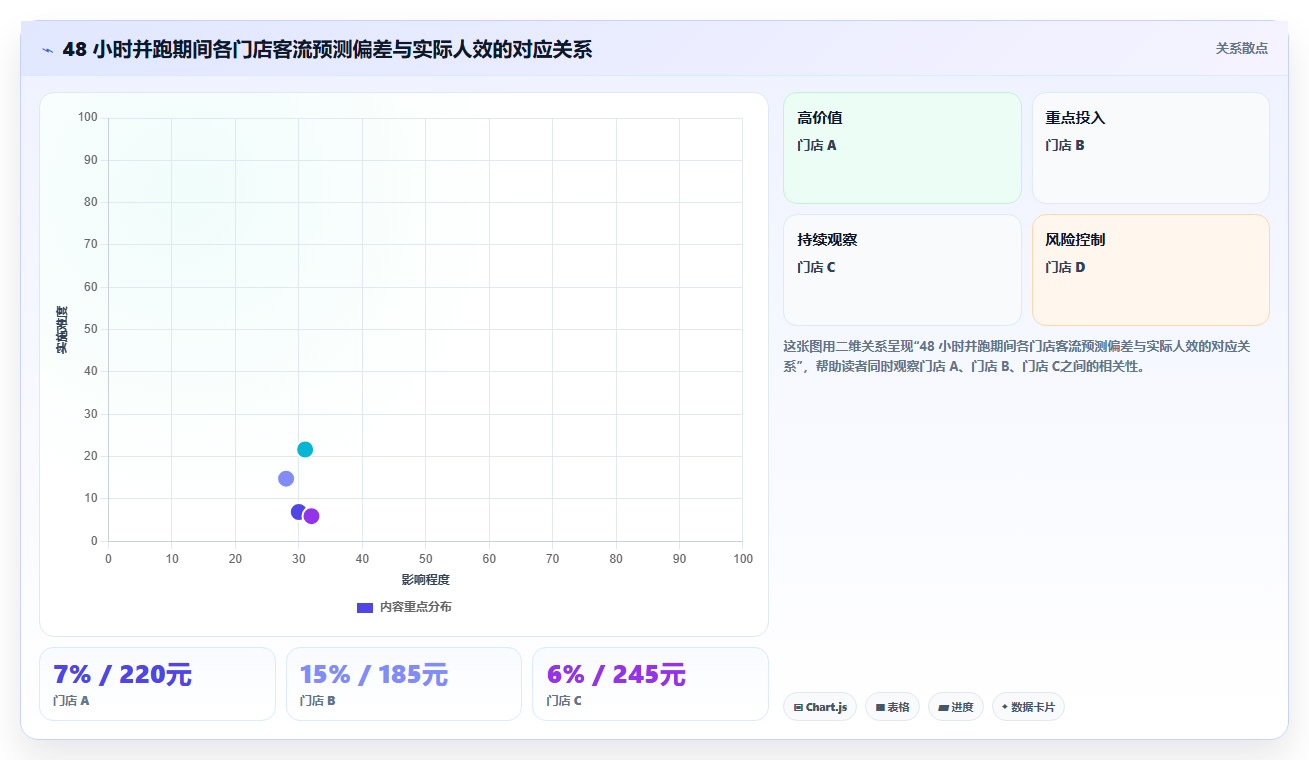Open the 重点投入 门店 B card
This screenshot has width=1309, height=760.
click(x=1150, y=148)
